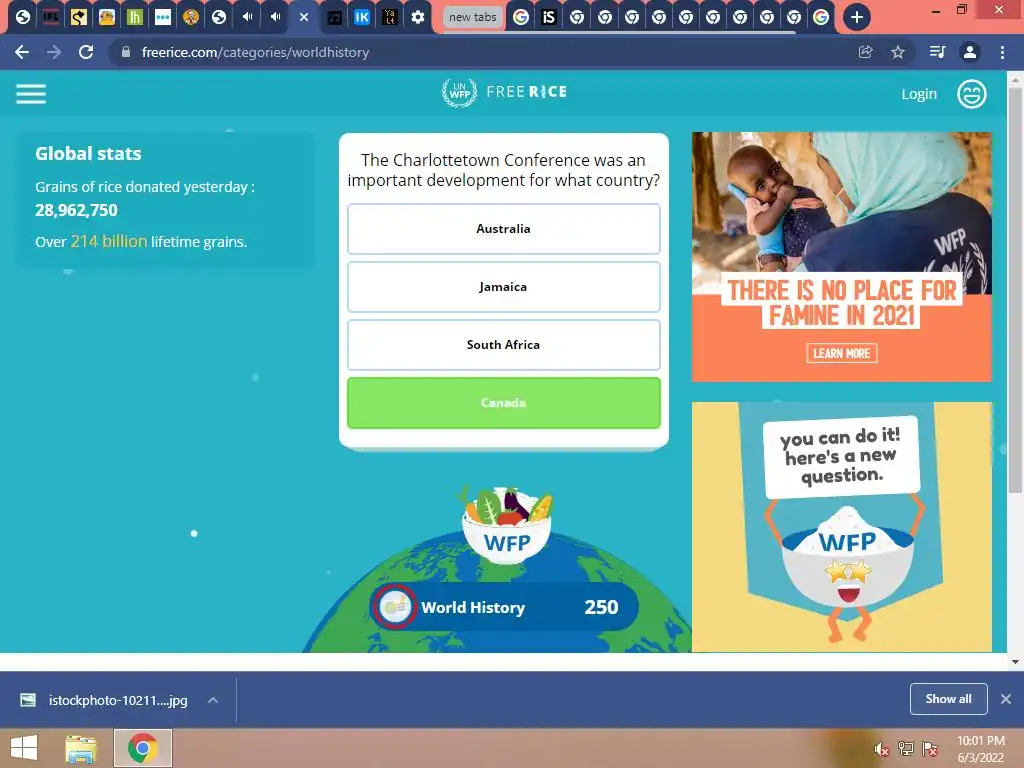Click the 'new tabs' tab group label

(473, 17)
